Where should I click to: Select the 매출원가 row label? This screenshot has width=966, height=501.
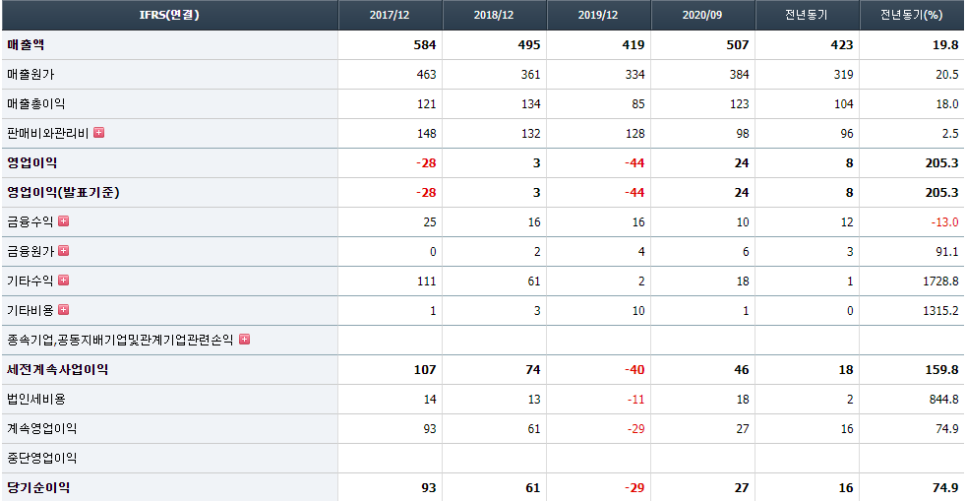31,74
